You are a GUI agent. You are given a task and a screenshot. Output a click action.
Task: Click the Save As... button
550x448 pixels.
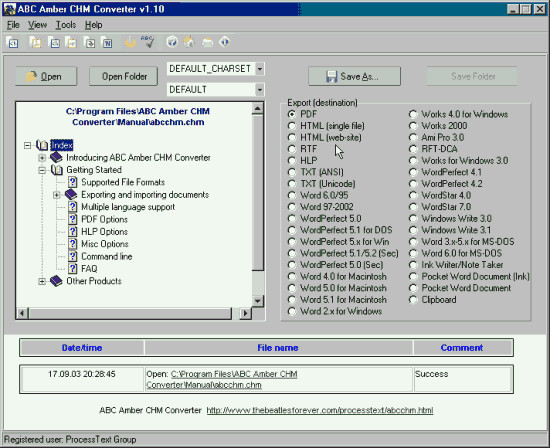tap(354, 76)
